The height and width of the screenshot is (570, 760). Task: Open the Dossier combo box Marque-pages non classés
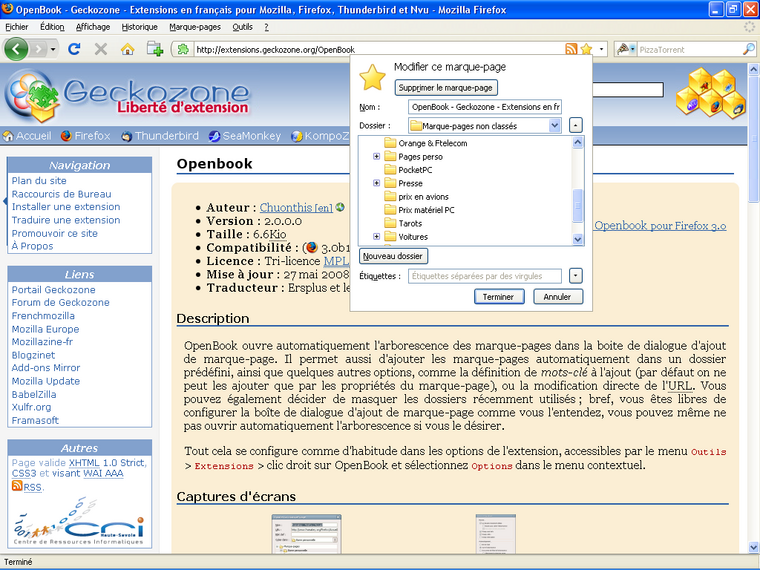pyautogui.click(x=485, y=126)
